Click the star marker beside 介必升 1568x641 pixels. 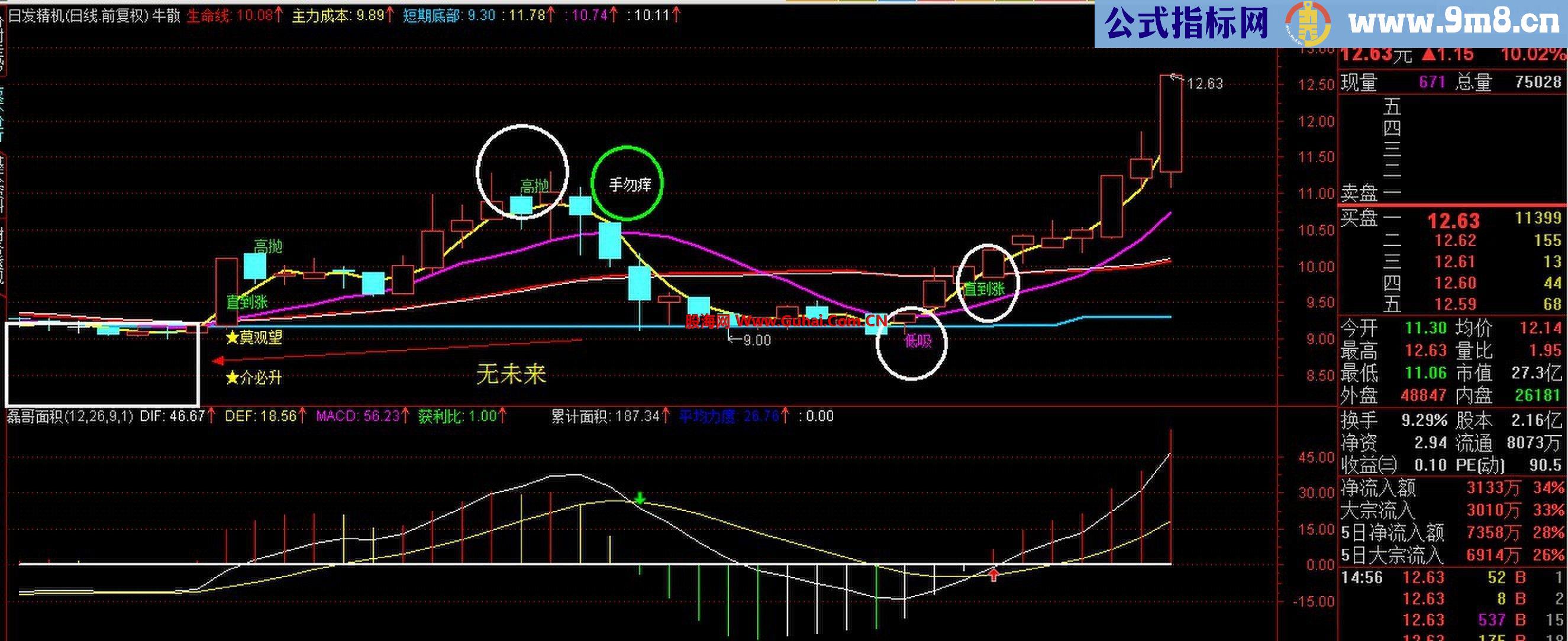(x=232, y=378)
